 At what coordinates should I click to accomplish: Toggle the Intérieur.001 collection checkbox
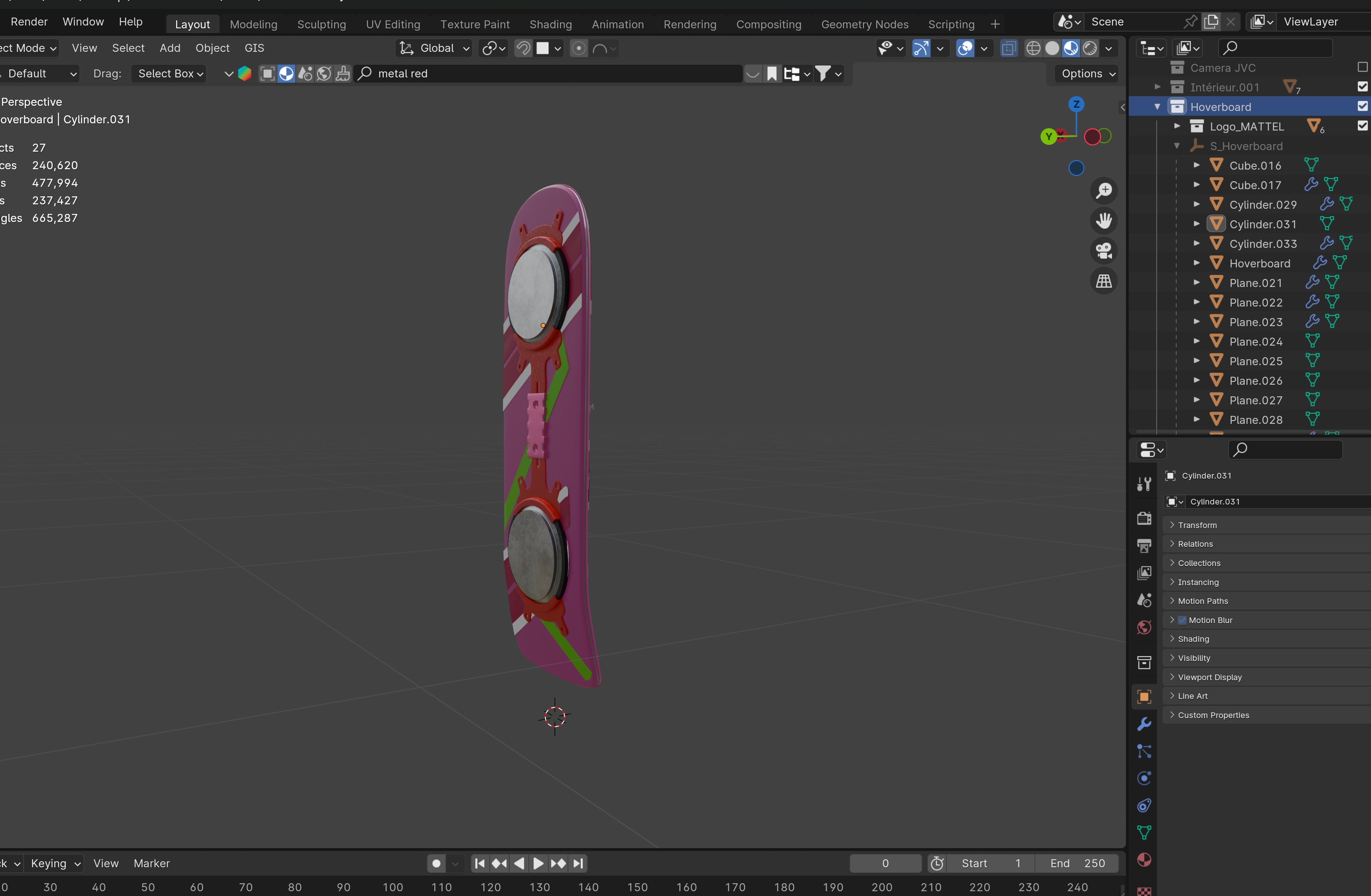[x=1362, y=87]
